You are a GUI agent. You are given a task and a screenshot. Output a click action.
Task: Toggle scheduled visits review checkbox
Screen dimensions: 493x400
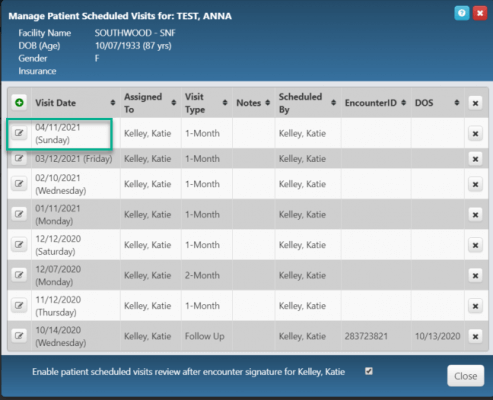pyautogui.click(x=369, y=371)
